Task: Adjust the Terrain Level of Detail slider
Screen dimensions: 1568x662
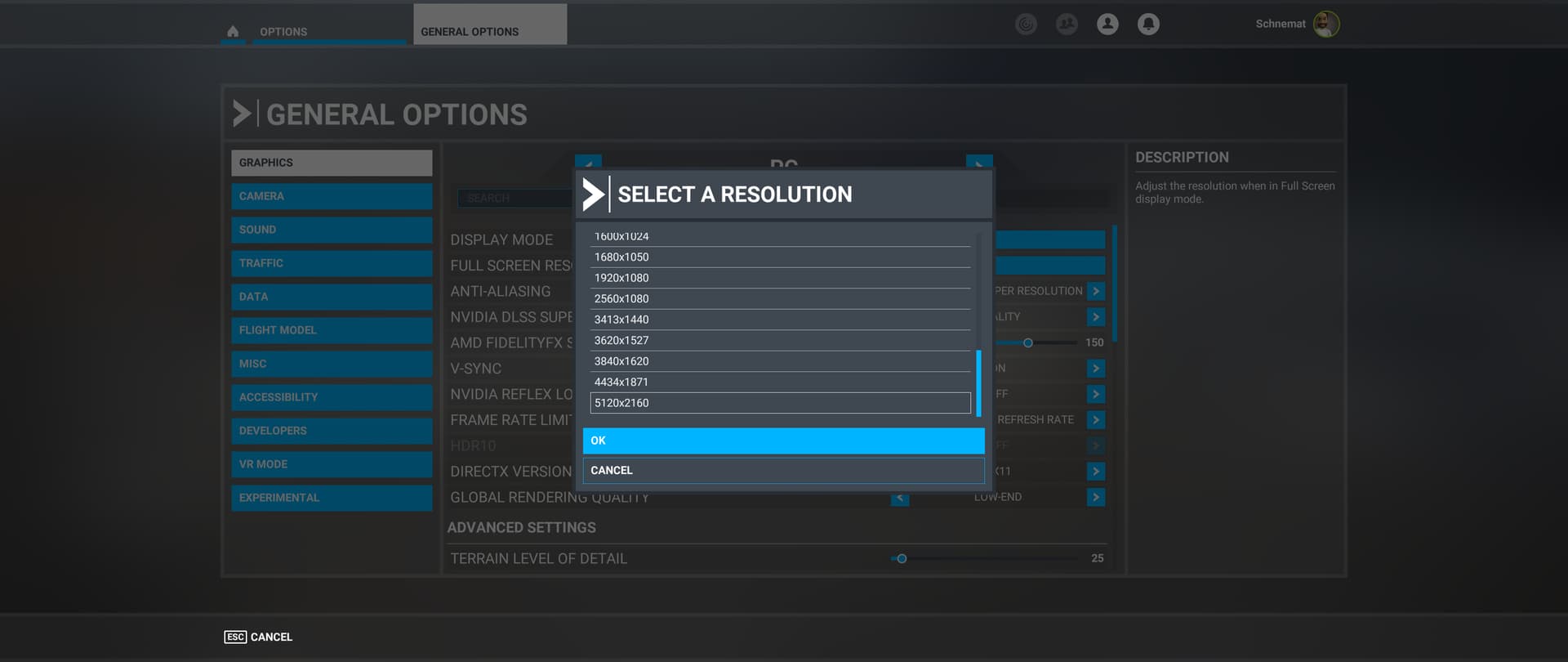Action: (x=902, y=559)
